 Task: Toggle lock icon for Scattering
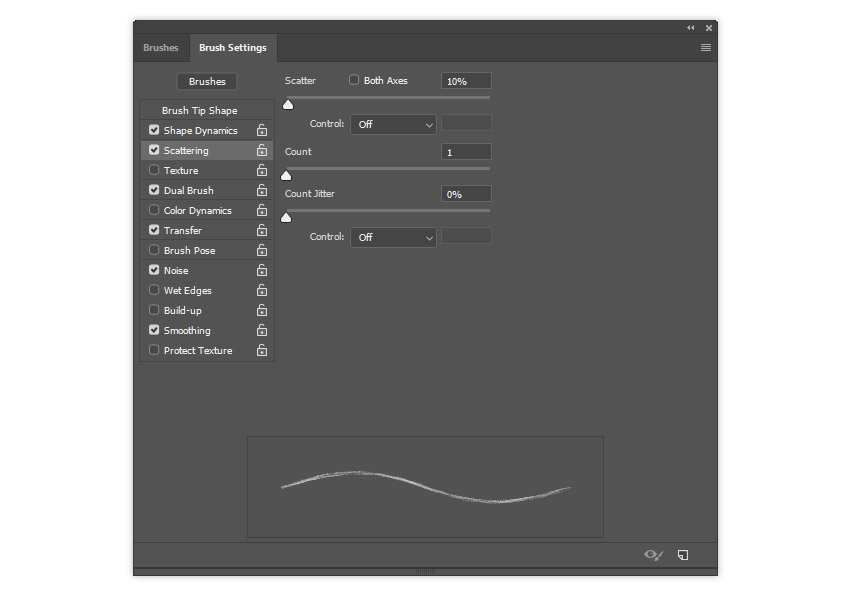(262, 150)
